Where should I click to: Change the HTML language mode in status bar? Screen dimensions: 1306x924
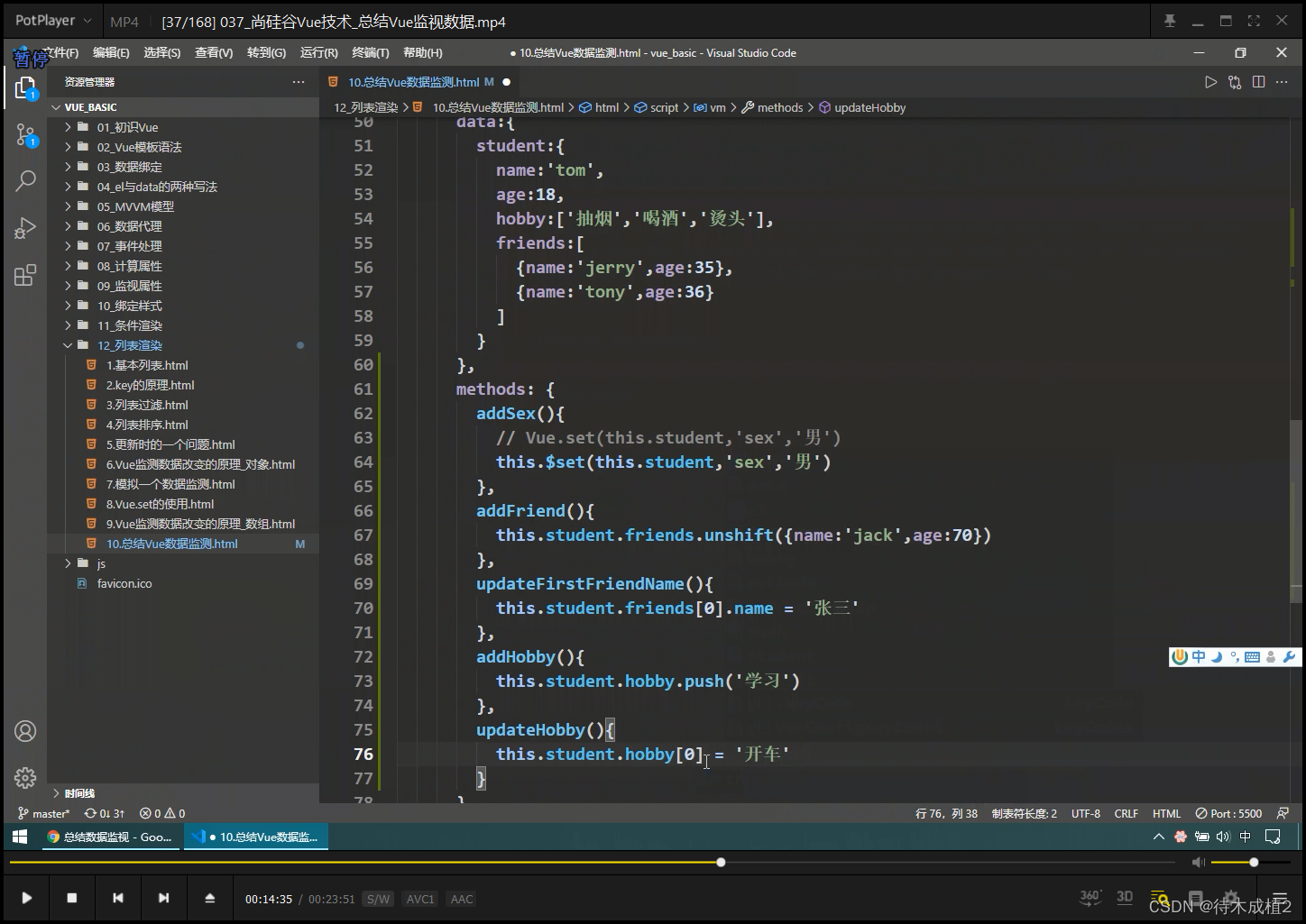[1166, 814]
